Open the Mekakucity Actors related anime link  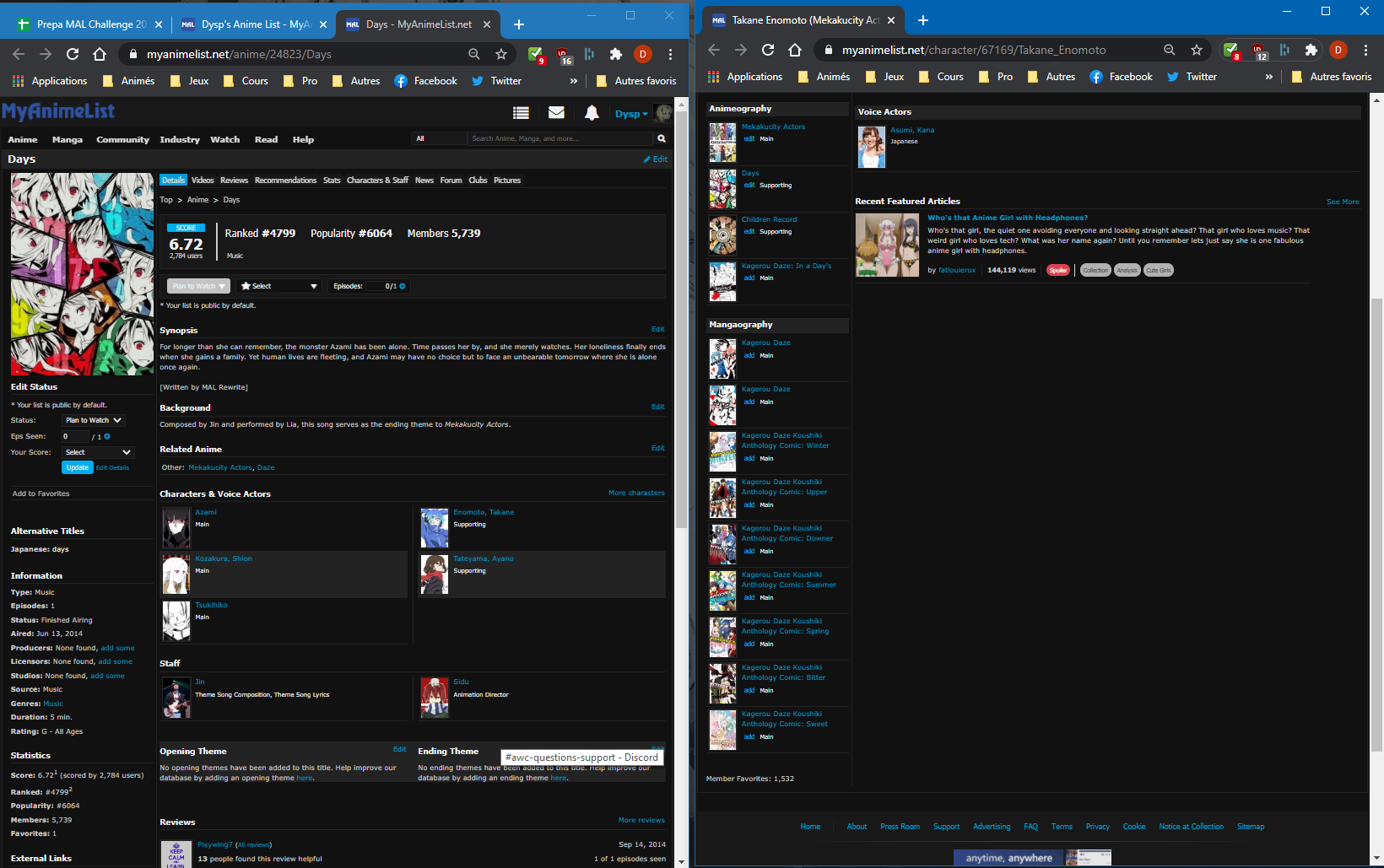coord(219,467)
